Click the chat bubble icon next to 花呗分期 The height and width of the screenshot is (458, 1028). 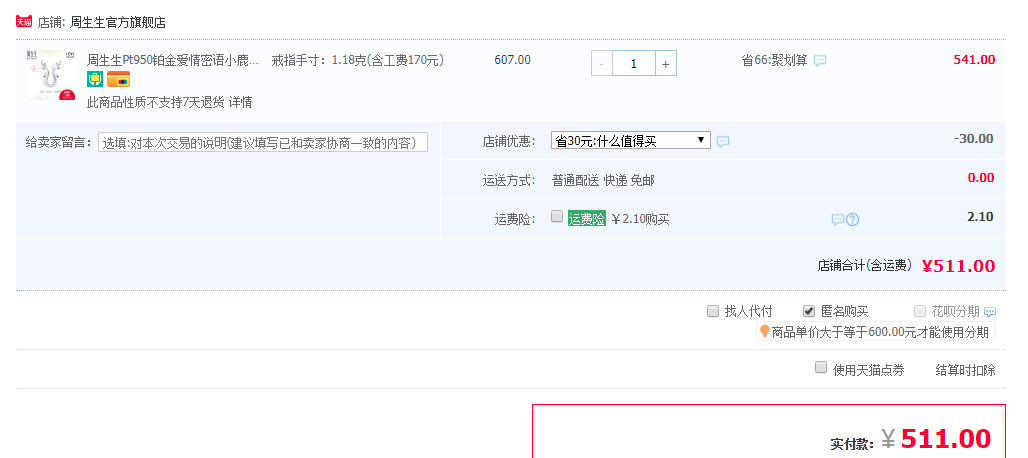990,311
